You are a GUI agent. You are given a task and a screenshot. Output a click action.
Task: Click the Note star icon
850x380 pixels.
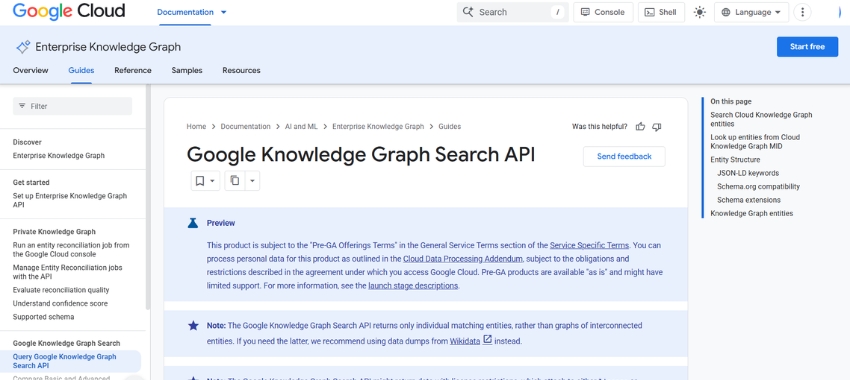pyautogui.click(x=193, y=325)
